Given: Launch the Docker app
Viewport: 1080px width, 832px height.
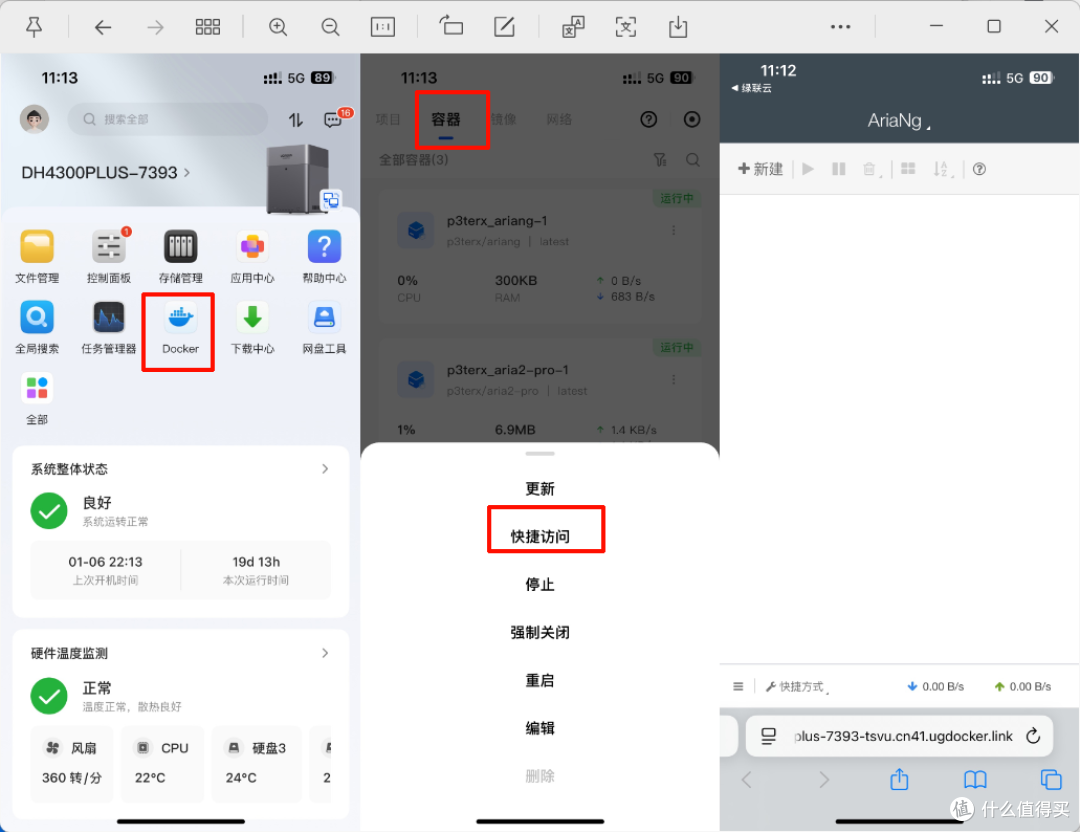Looking at the screenshot, I should coord(180,328).
